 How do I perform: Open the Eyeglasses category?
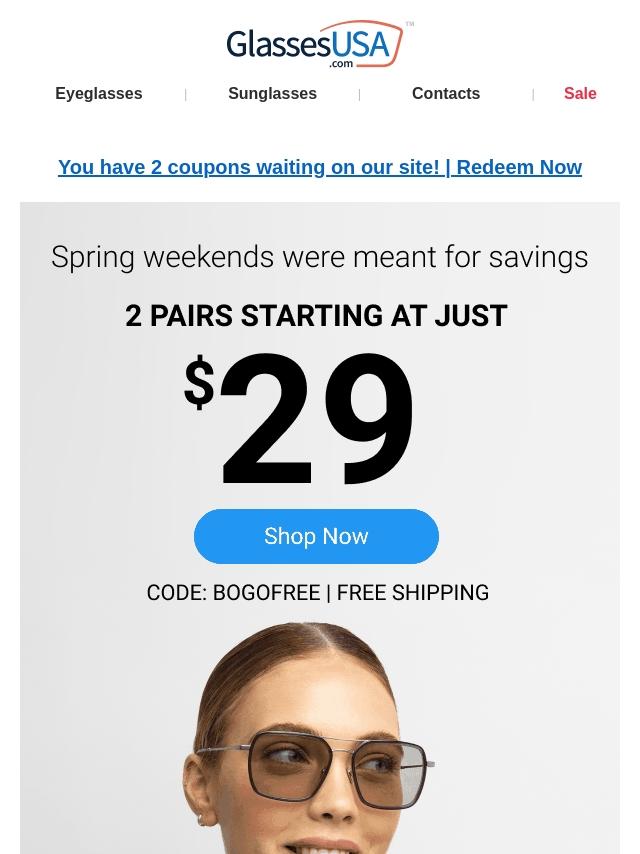click(99, 94)
